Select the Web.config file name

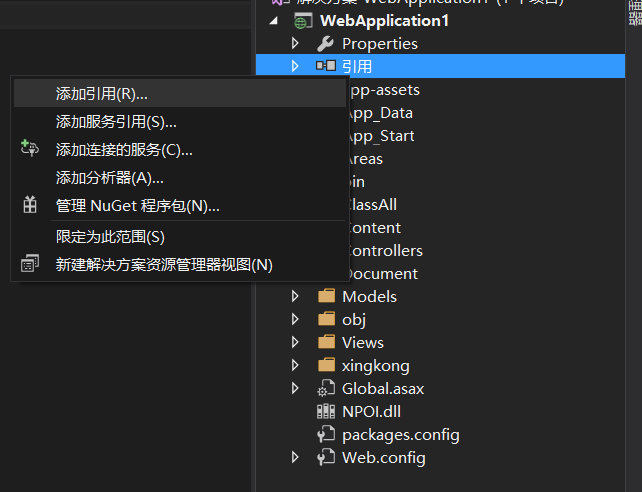point(384,458)
